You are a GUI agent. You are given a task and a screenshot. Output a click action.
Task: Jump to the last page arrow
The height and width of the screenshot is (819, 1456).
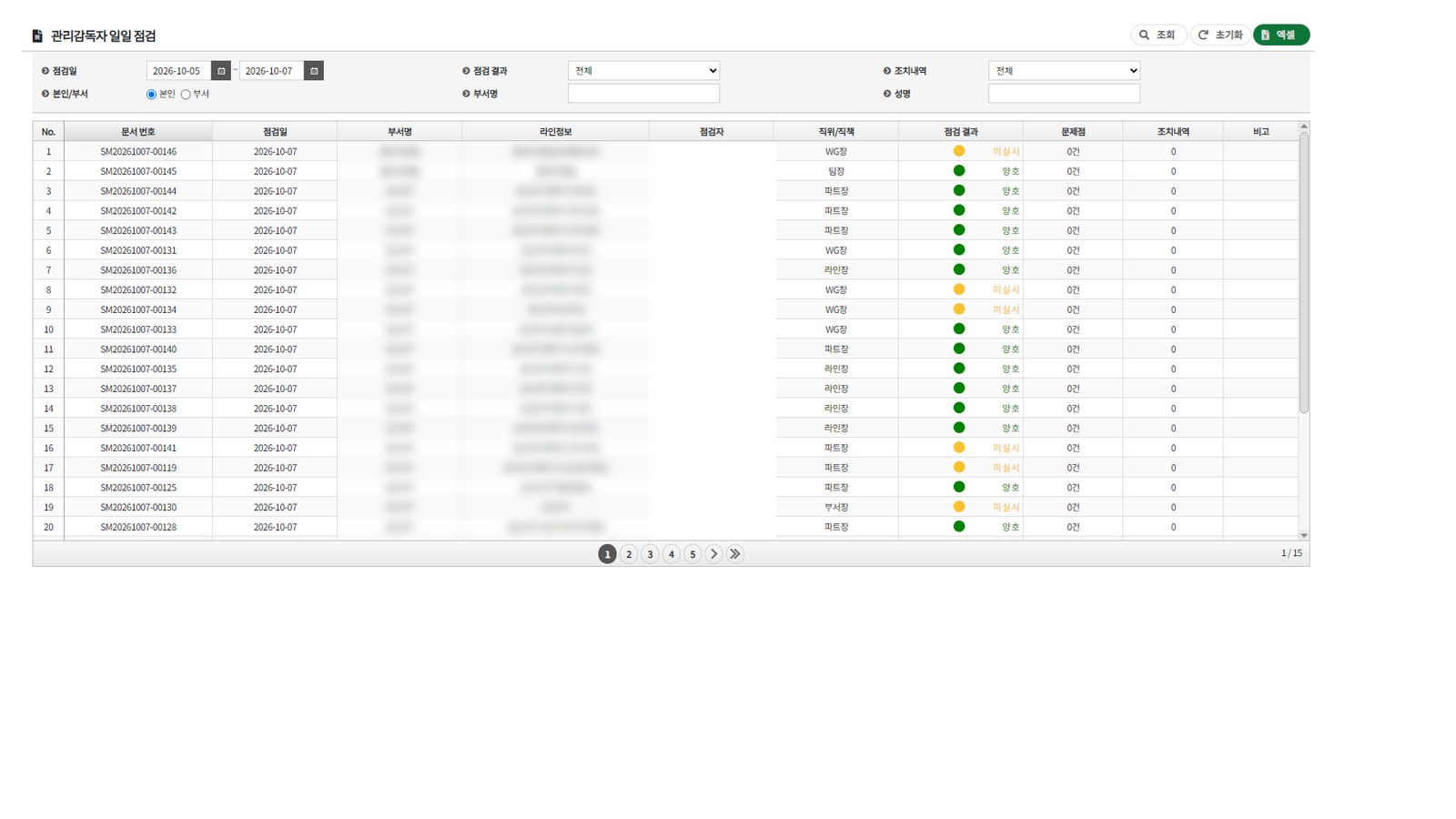[x=735, y=554]
